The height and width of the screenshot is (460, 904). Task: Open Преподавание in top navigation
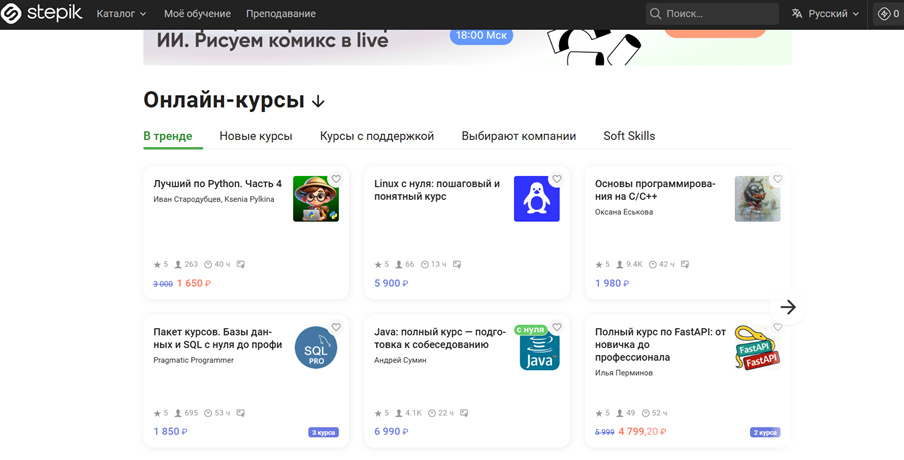pyautogui.click(x=281, y=14)
